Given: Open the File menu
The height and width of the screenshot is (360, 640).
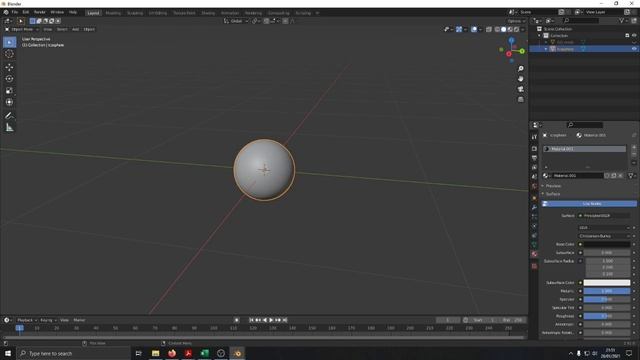Looking at the screenshot, I should click(x=15, y=12).
